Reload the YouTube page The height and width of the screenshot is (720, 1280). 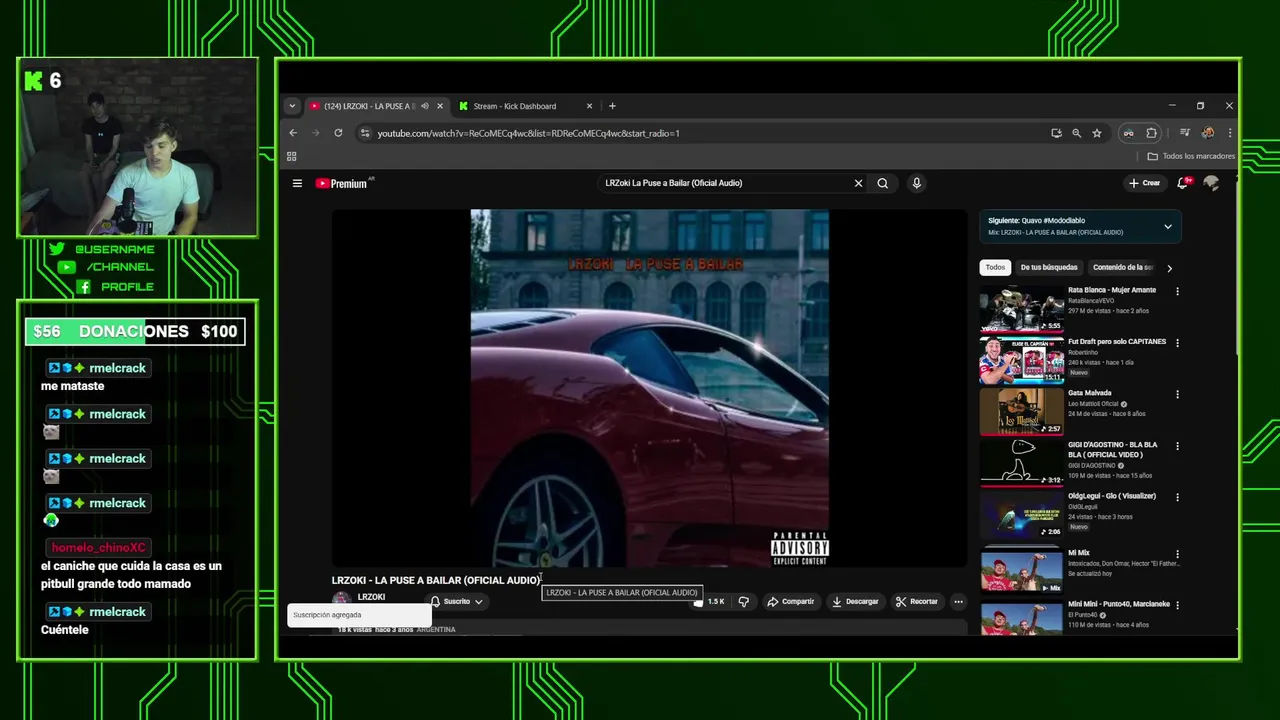click(338, 133)
